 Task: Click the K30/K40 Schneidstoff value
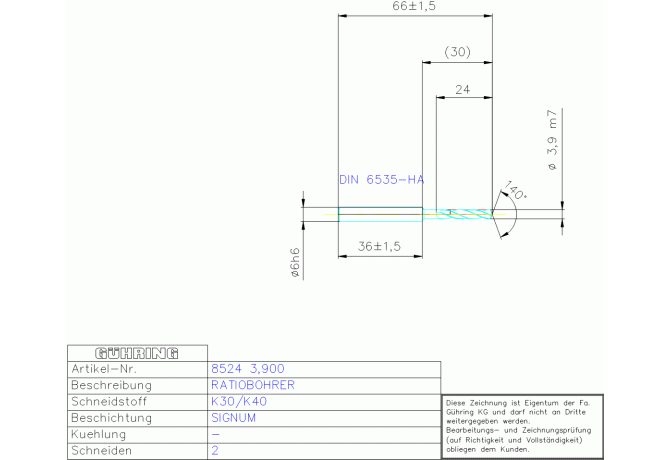[x=239, y=402]
